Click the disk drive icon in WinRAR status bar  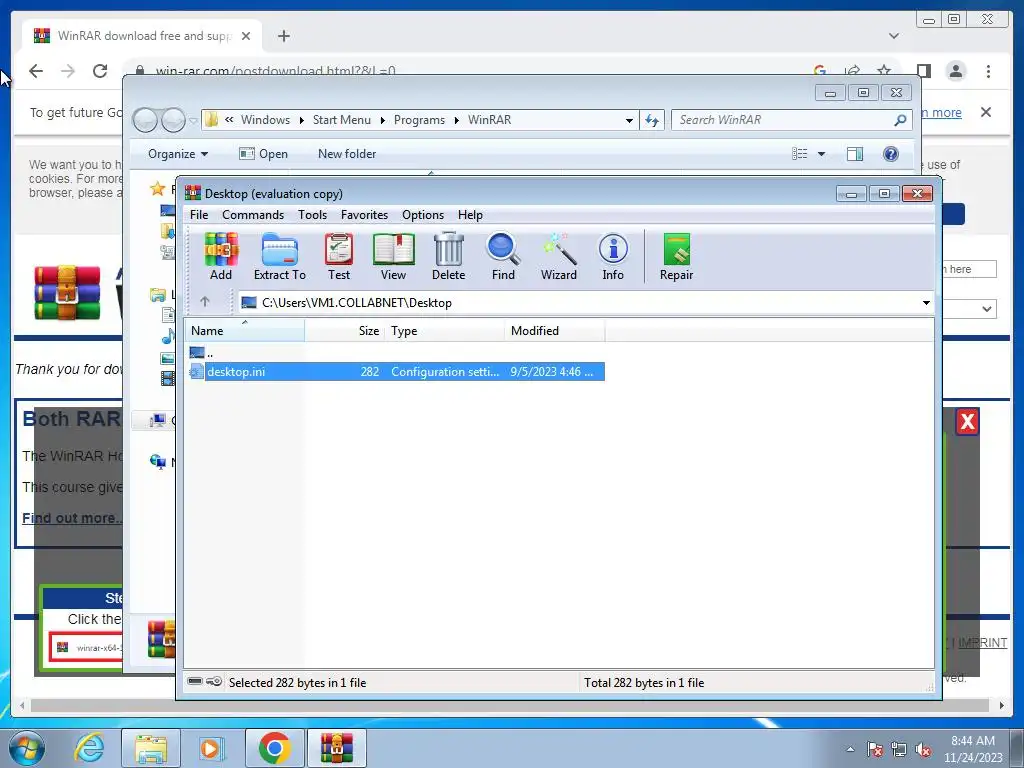click(x=195, y=682)
